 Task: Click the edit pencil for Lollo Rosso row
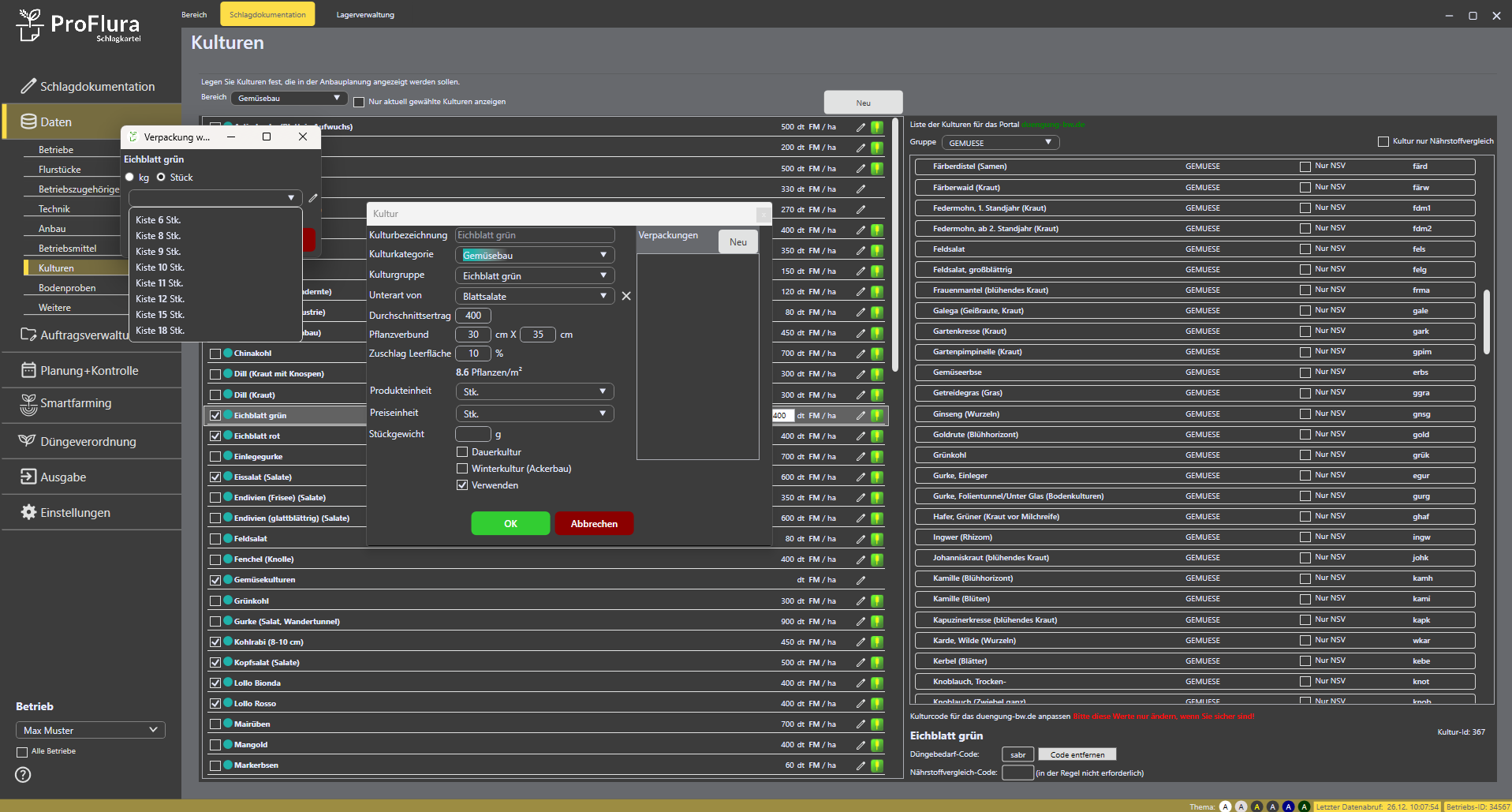(x=861, y=704)
